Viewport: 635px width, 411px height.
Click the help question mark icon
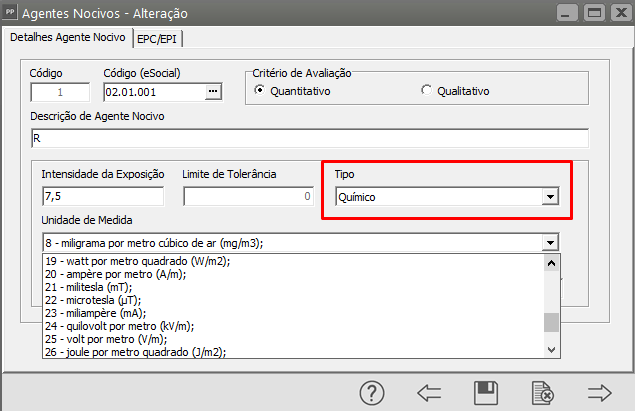(372, 392)
